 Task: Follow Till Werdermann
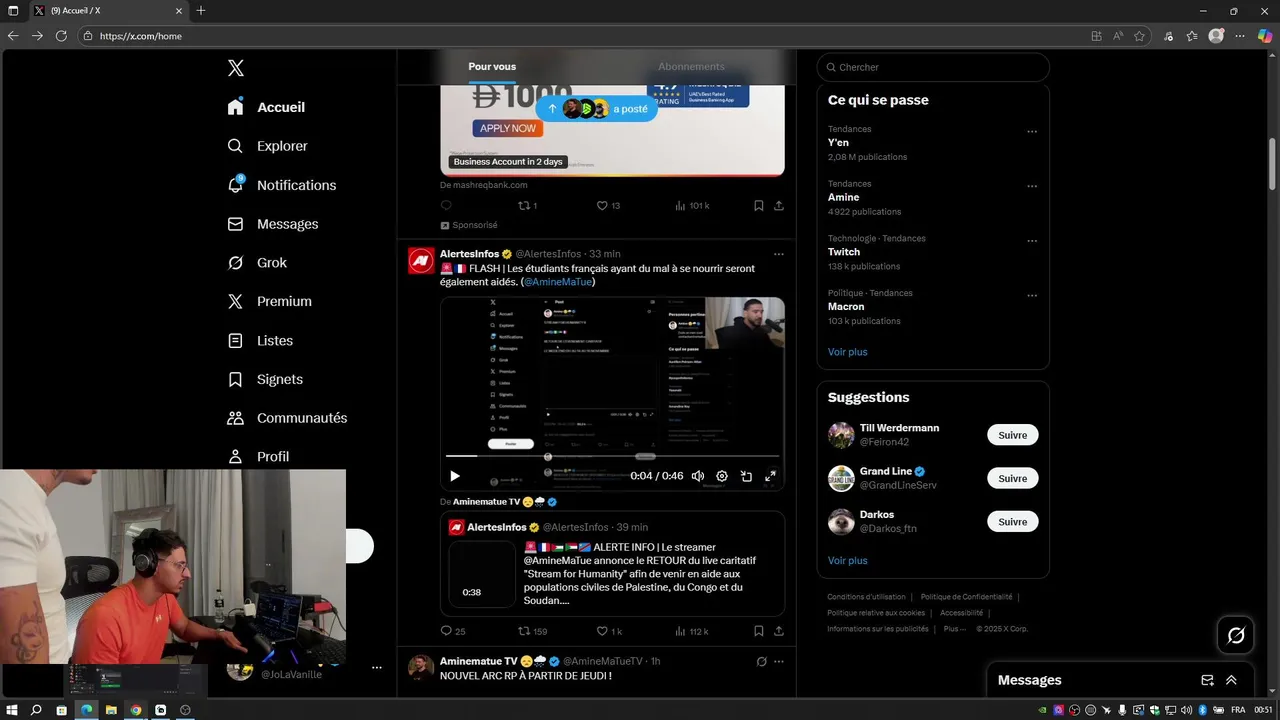click(1013, 435)
